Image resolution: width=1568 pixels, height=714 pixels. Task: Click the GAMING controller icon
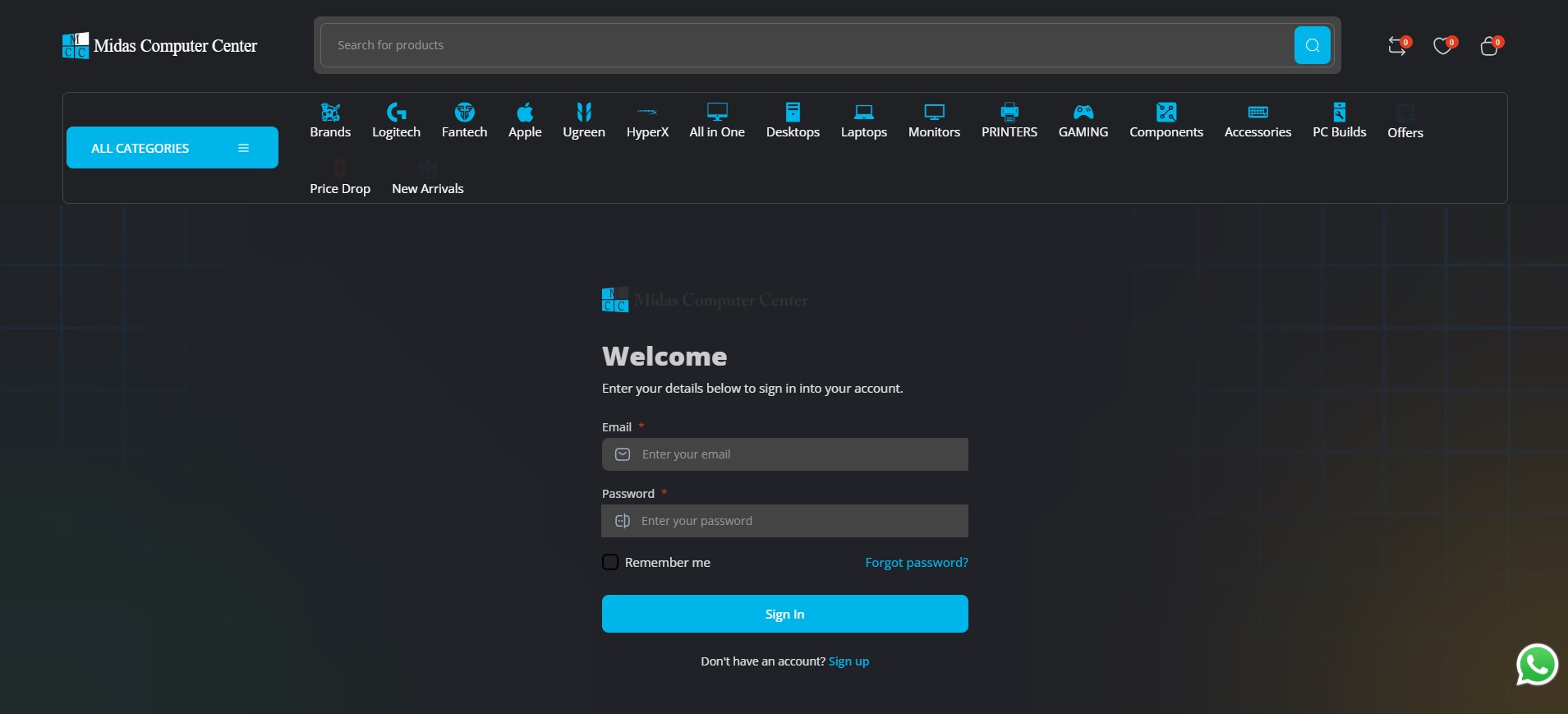[x=1083, y=112]
